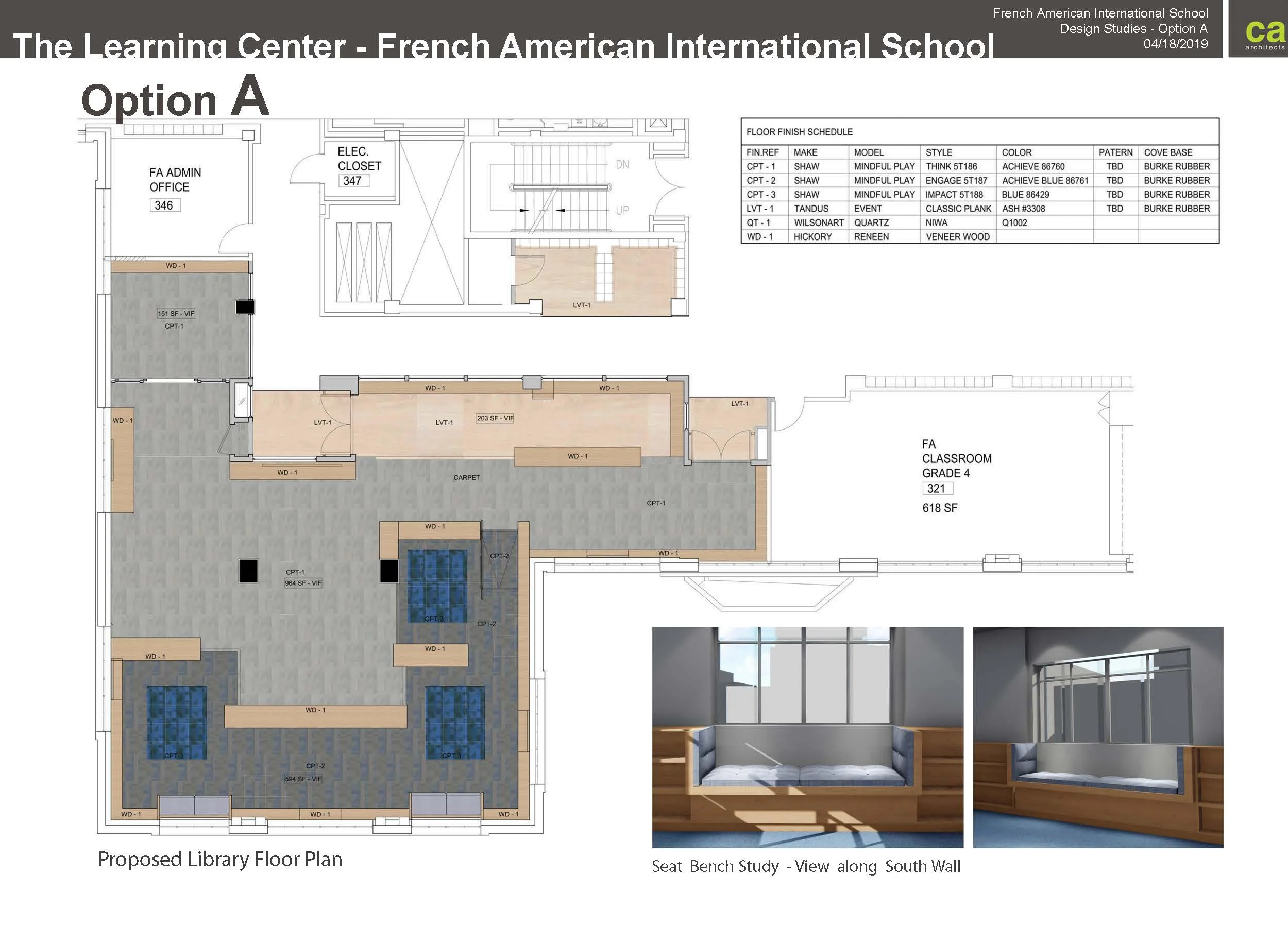The width and height of the screenshot is (1288, 927).
Task: Select the FA CLASSROOM GRADE 4 tag 321
Action: point(937,488)
